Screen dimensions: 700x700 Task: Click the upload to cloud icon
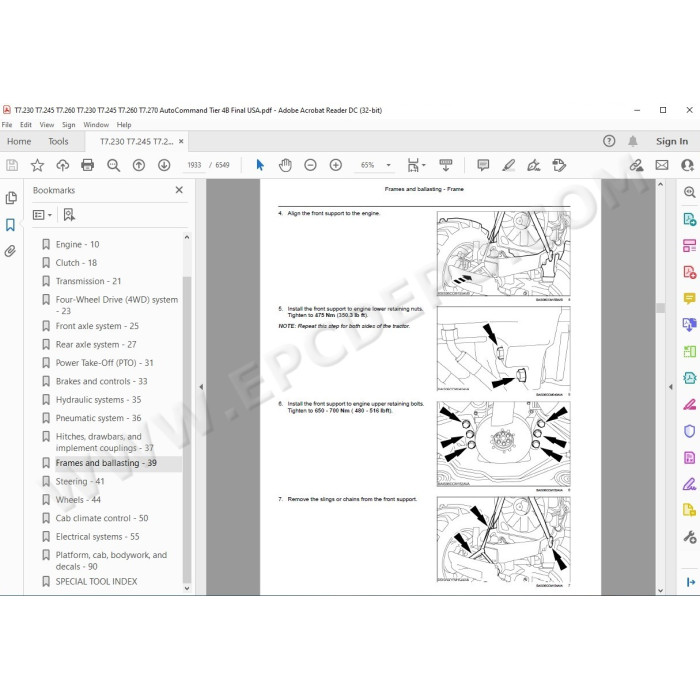[x=62, y=165]
